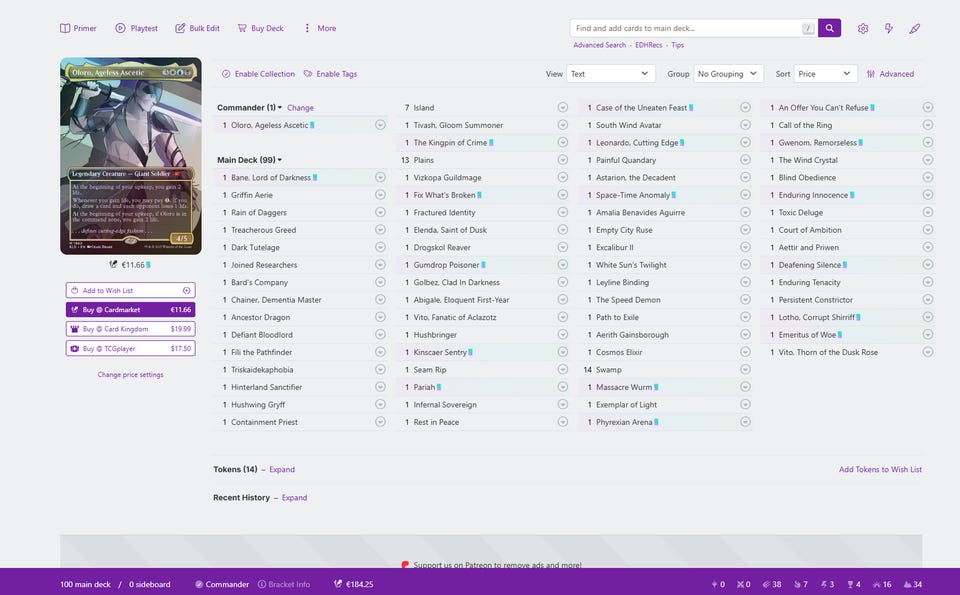Click the pen edit icon top right

click(x=915, y=28)
